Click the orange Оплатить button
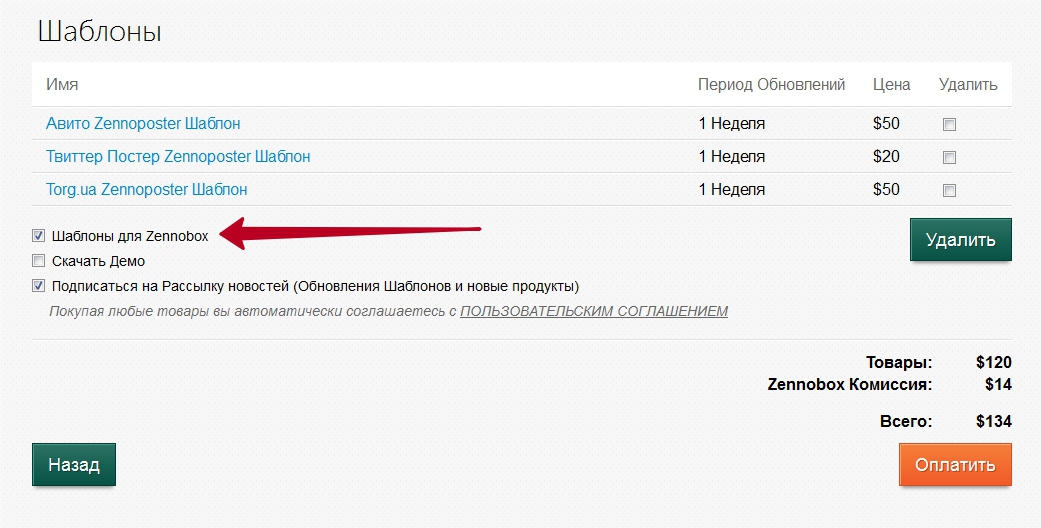 click(955, 465)
